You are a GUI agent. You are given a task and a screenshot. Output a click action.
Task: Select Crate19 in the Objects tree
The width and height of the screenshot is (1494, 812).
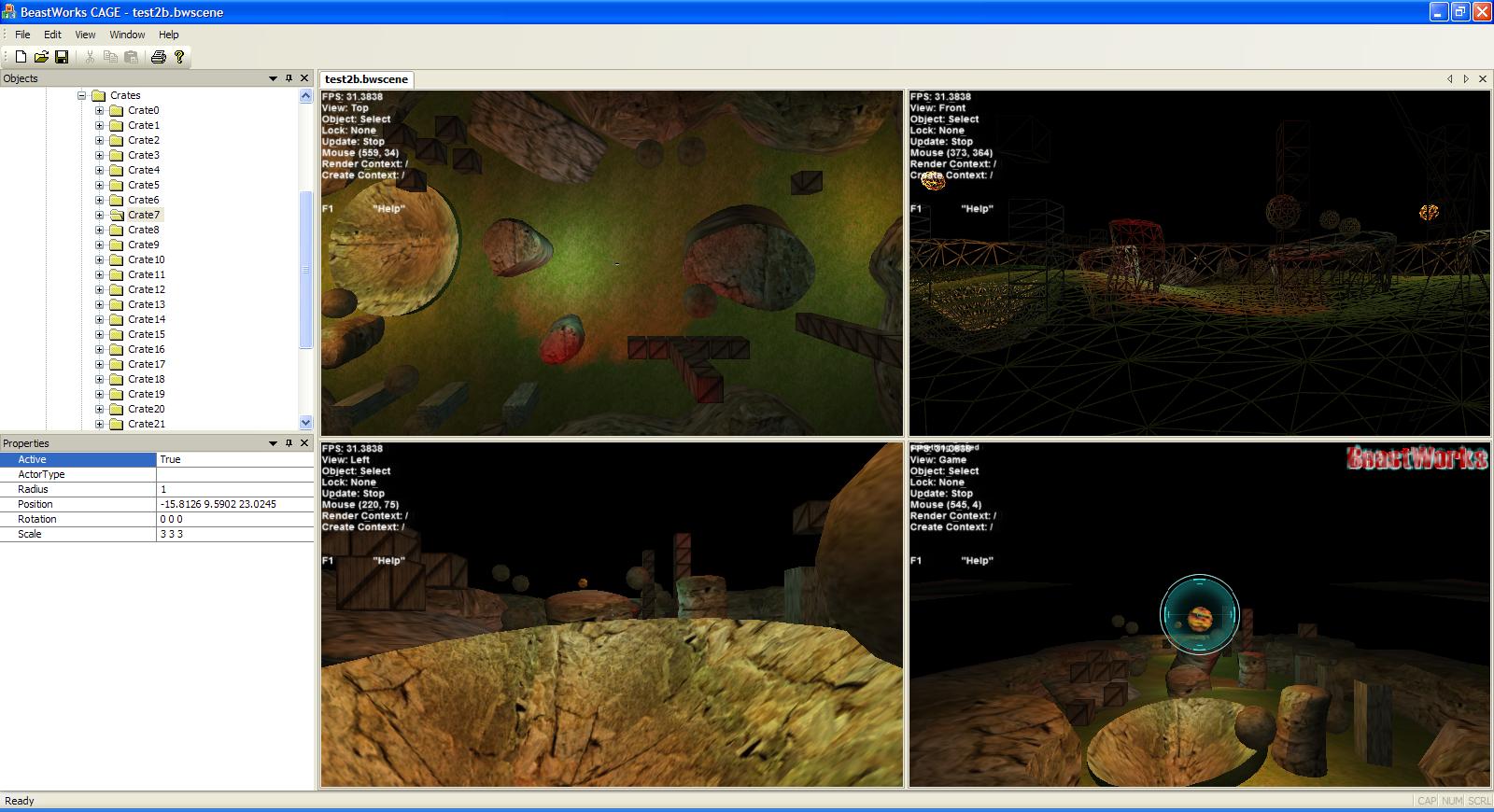pyautogui.click(x=146, y=394)
